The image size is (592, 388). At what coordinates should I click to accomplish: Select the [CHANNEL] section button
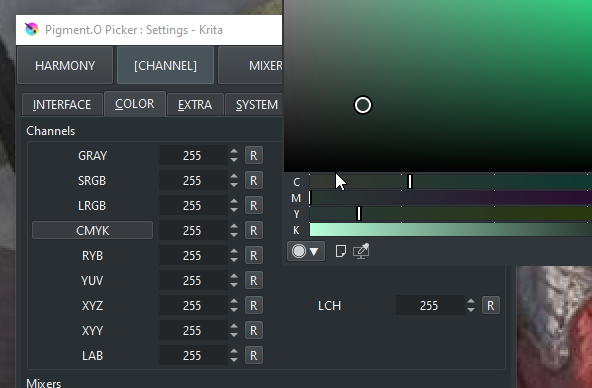[x=165, y=65]
